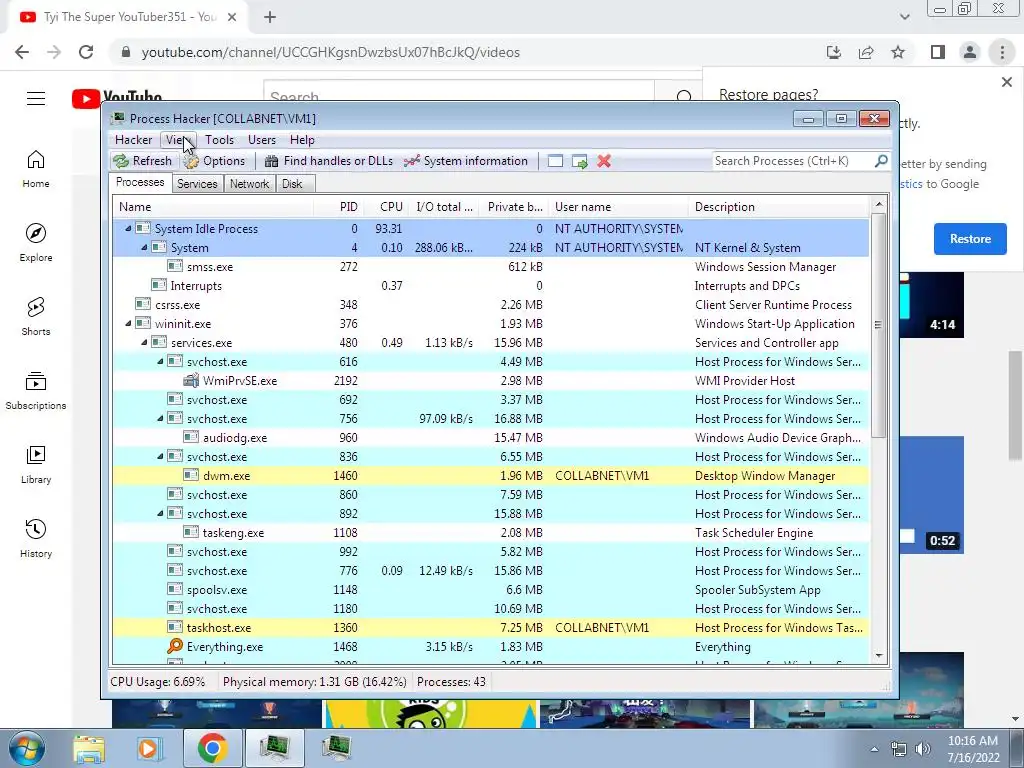Open YouTube Shorts in sidebar
This screenshot has height=768, width=1024.
(x=36, y=316)
